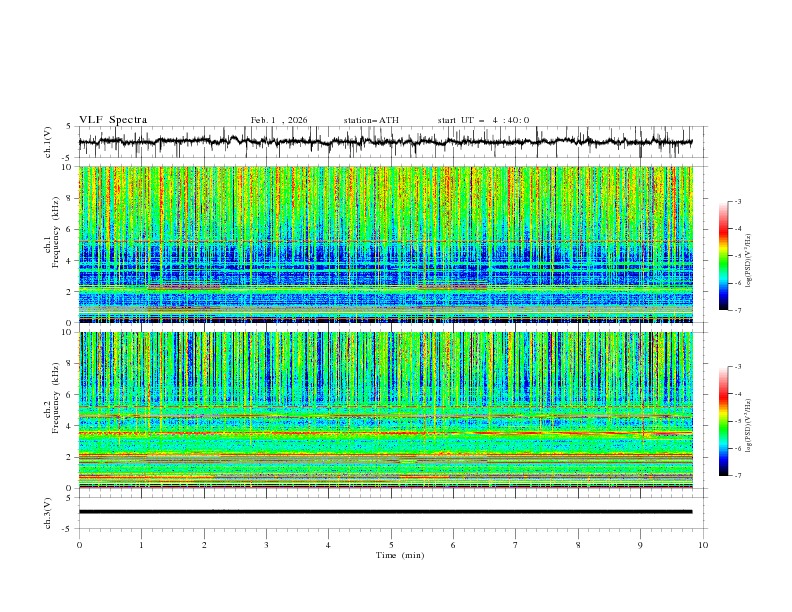Click time axis tick label '2'
The height and width of the screenshot is (612, 792).
coord(204,545)
